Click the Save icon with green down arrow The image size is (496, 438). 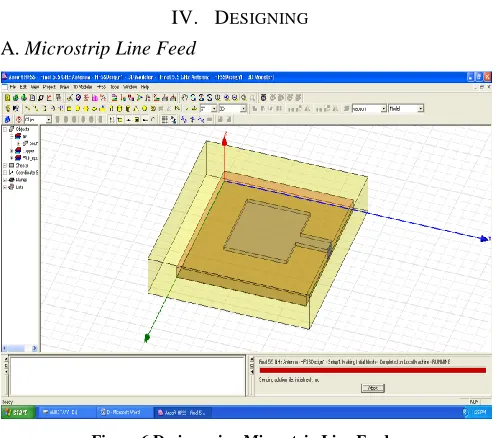pos(24,98)
